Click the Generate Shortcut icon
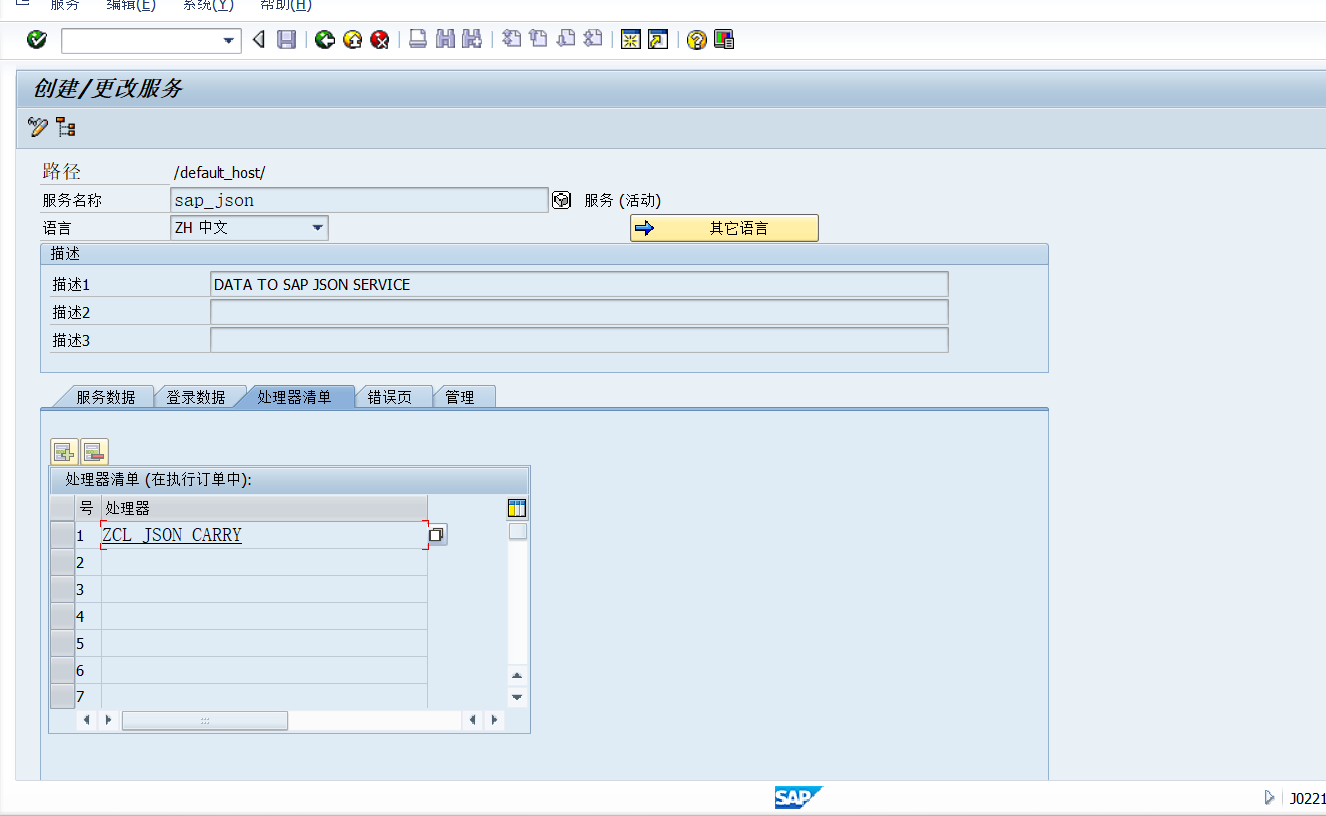This screenshot has height=816, width=1326. pyautogui.click(x=658, y=40)
